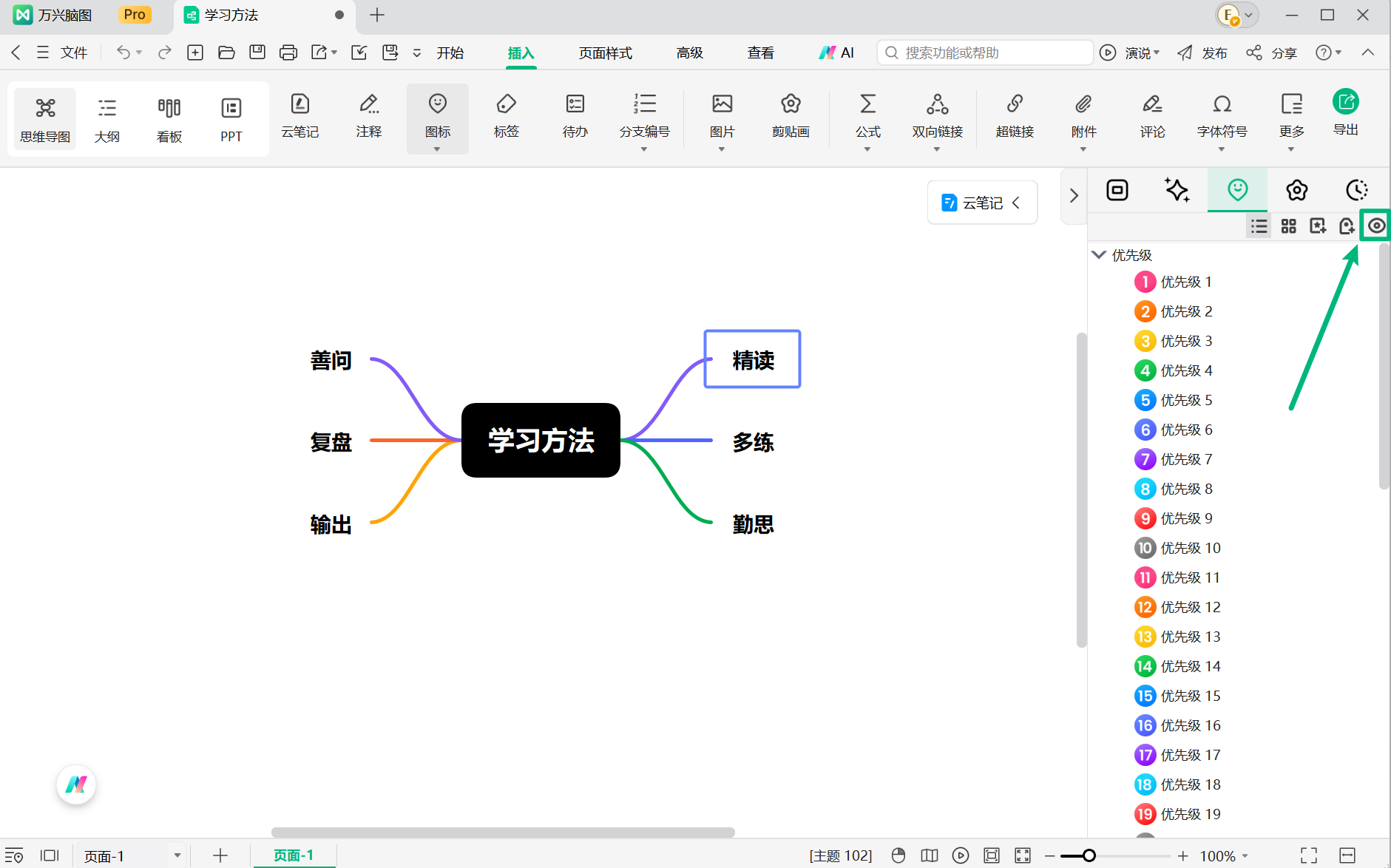Collapse the ribbon with up chevron

1368,52
